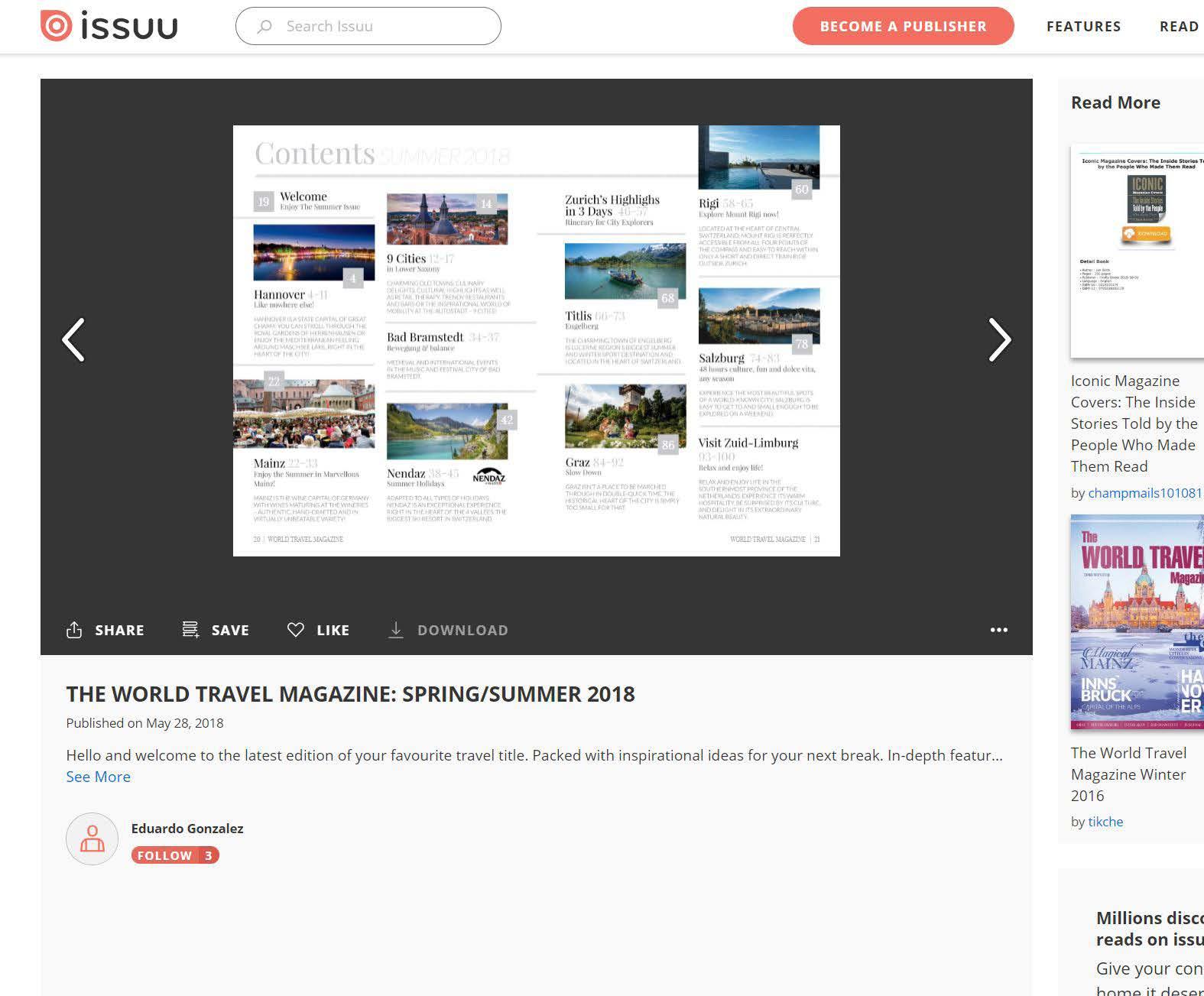
Task: Click the SAVE label
Action: tap(230, 630)
